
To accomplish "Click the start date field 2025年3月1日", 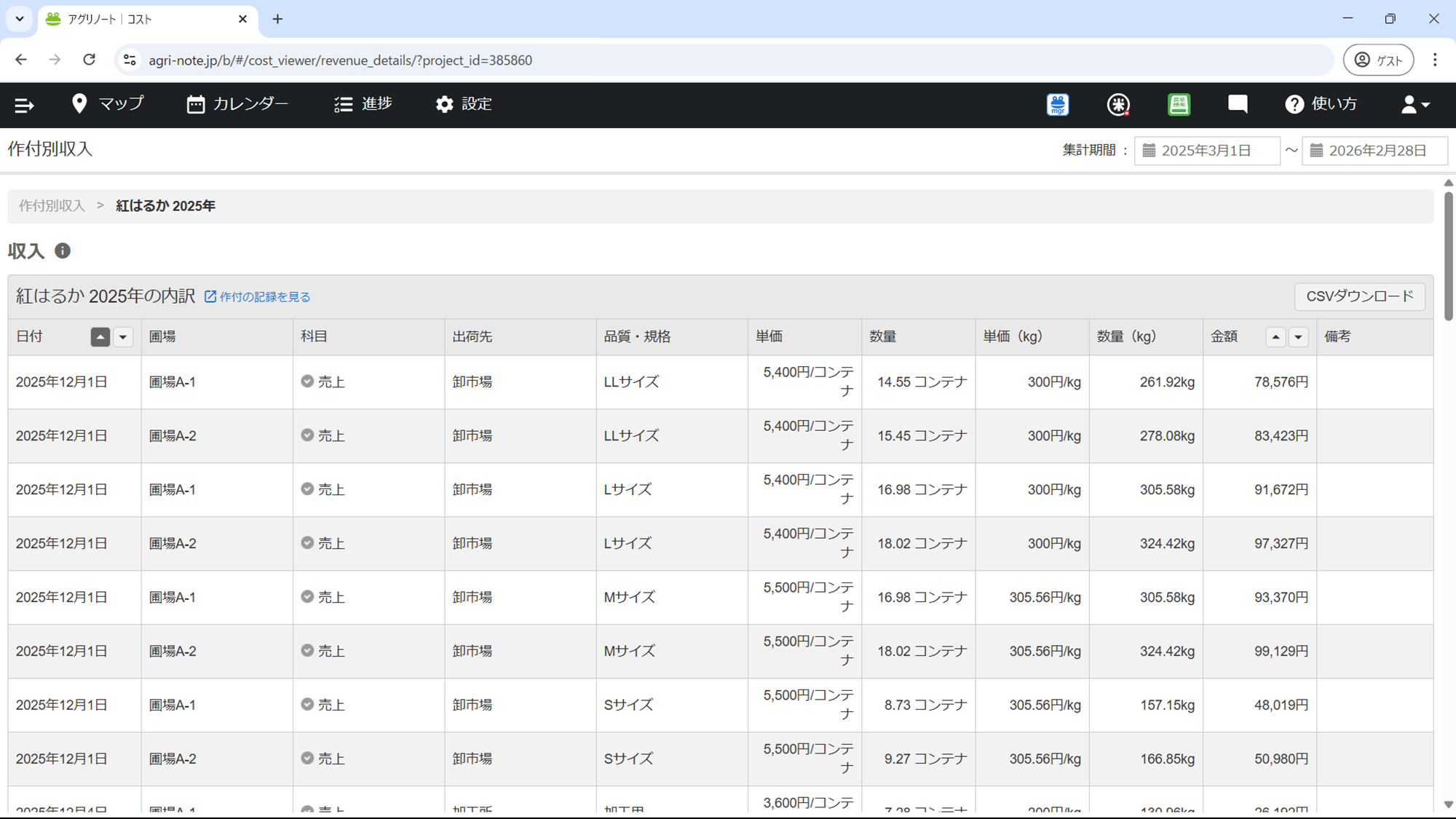I will (x=1207, y=151).
